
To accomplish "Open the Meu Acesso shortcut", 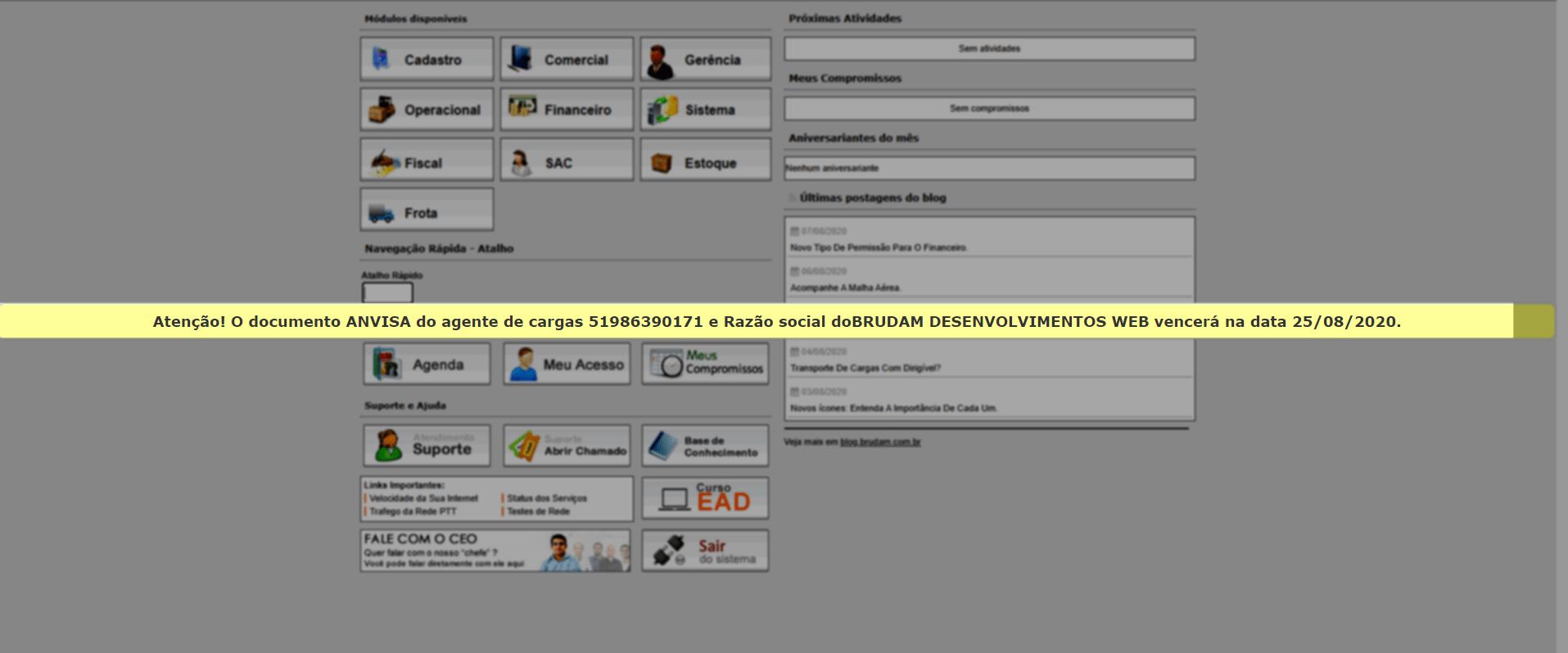I will point(567,363).
